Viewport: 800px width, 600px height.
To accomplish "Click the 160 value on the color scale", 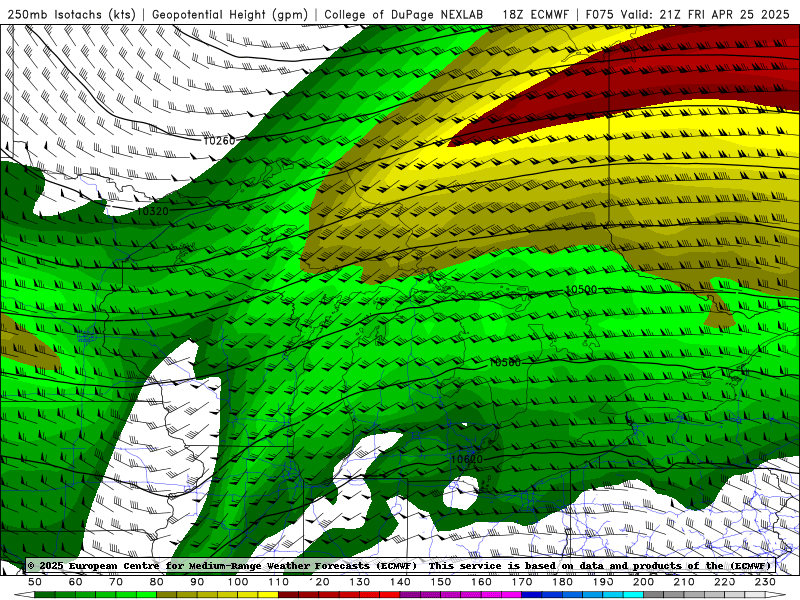I will tap(481, 582).
